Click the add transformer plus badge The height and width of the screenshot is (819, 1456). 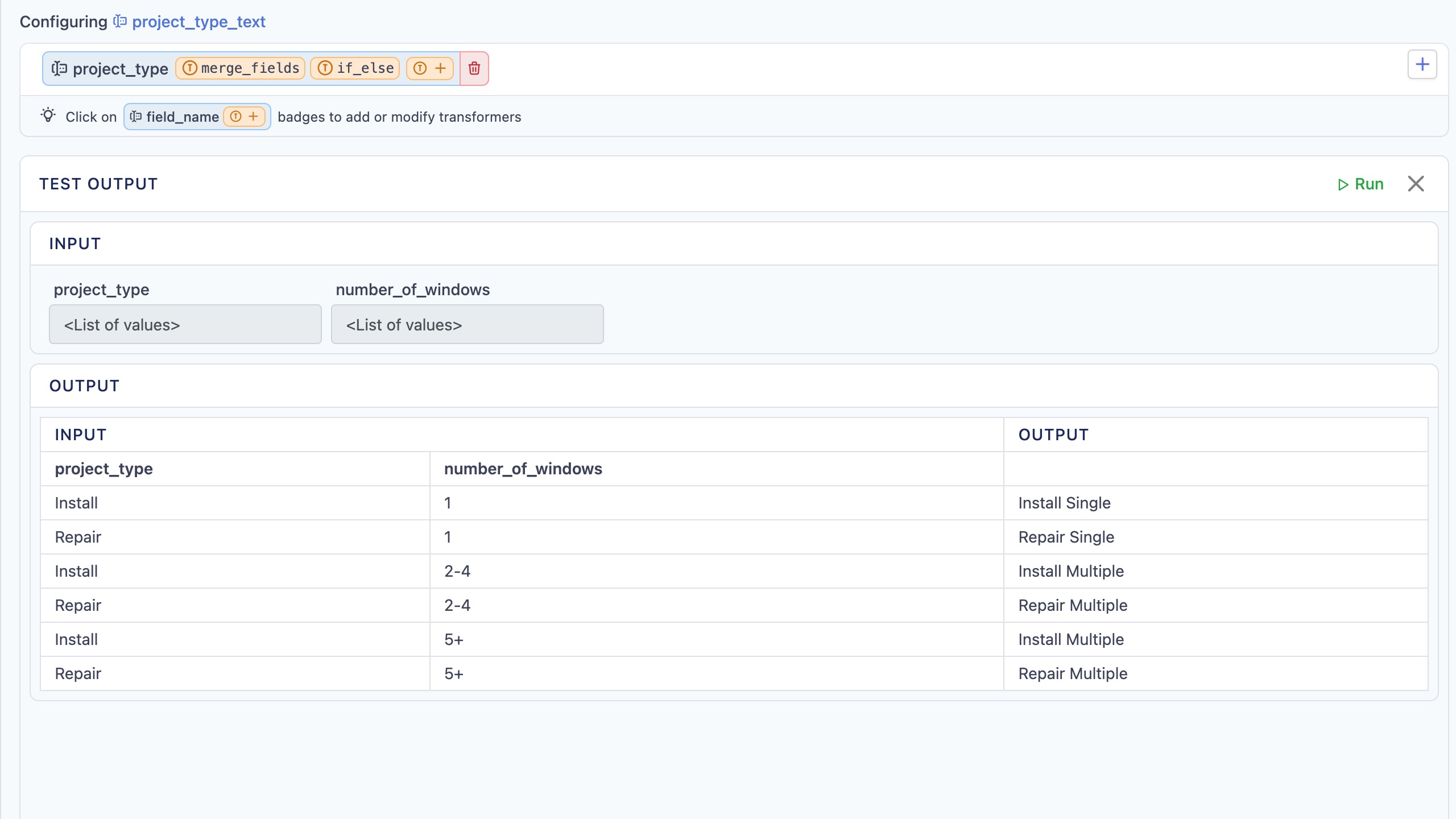430,69
